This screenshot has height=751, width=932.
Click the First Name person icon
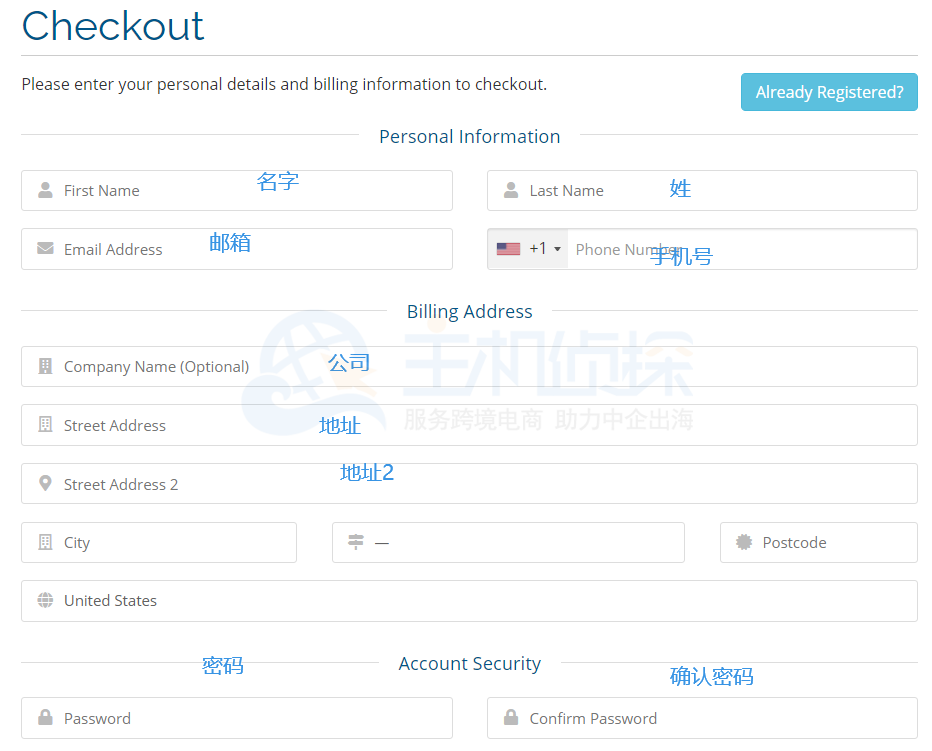(45, 190)
